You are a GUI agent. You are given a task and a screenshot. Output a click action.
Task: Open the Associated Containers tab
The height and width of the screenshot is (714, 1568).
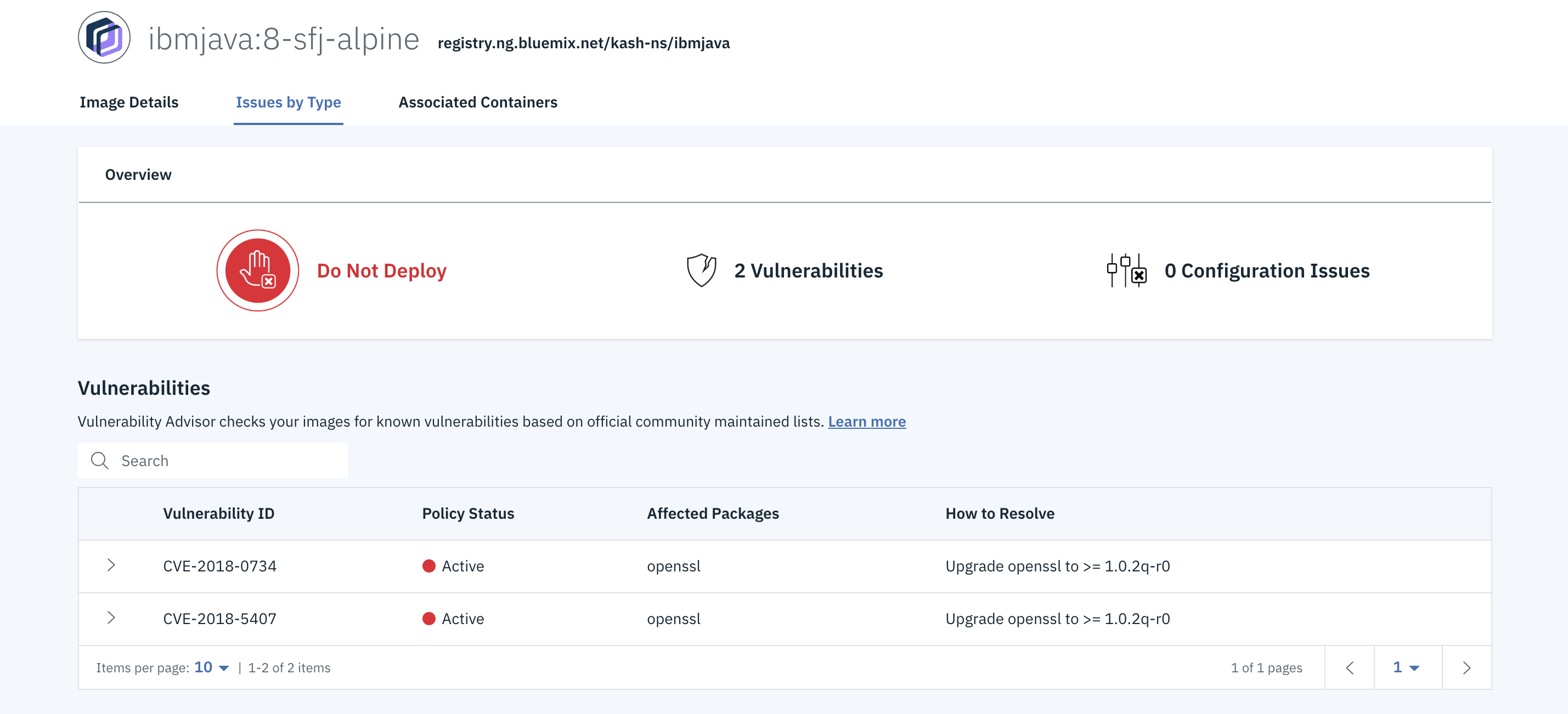[x=477, y=102]
